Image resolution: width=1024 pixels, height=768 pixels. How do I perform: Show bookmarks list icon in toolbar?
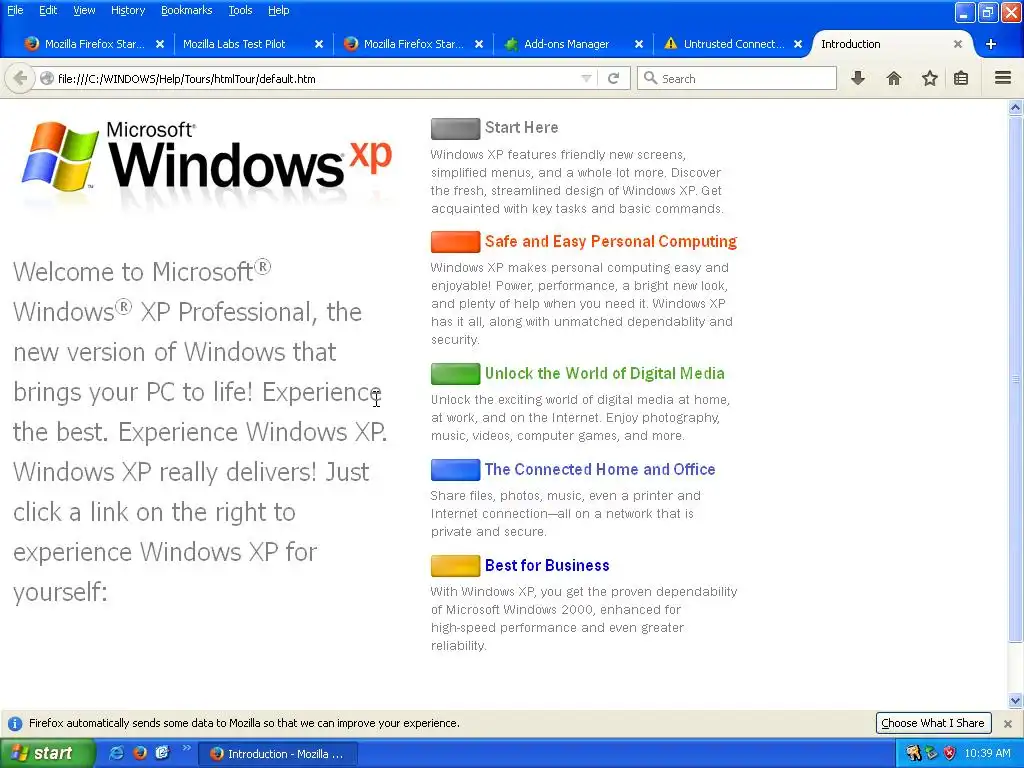pos(961,78)
